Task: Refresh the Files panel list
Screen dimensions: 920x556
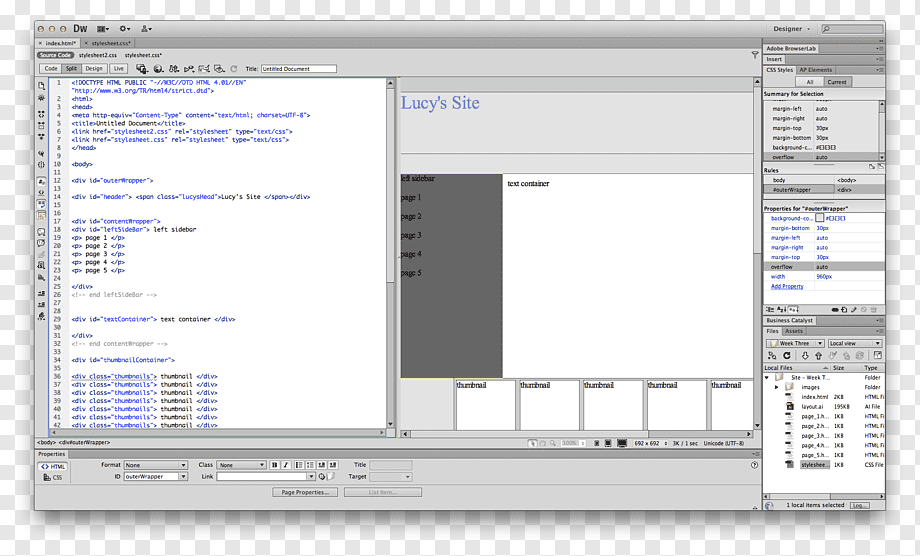Action: (787, 355)
